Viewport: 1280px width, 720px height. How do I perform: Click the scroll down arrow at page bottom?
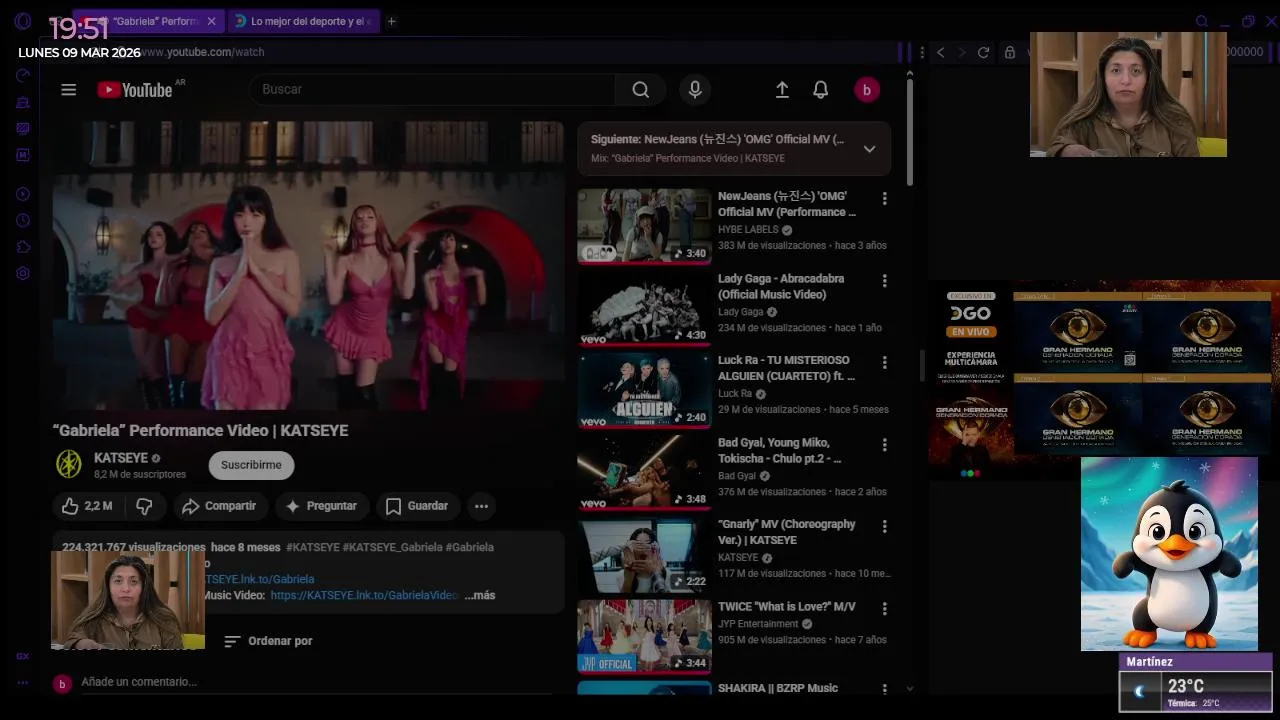(x=909, y=688)
